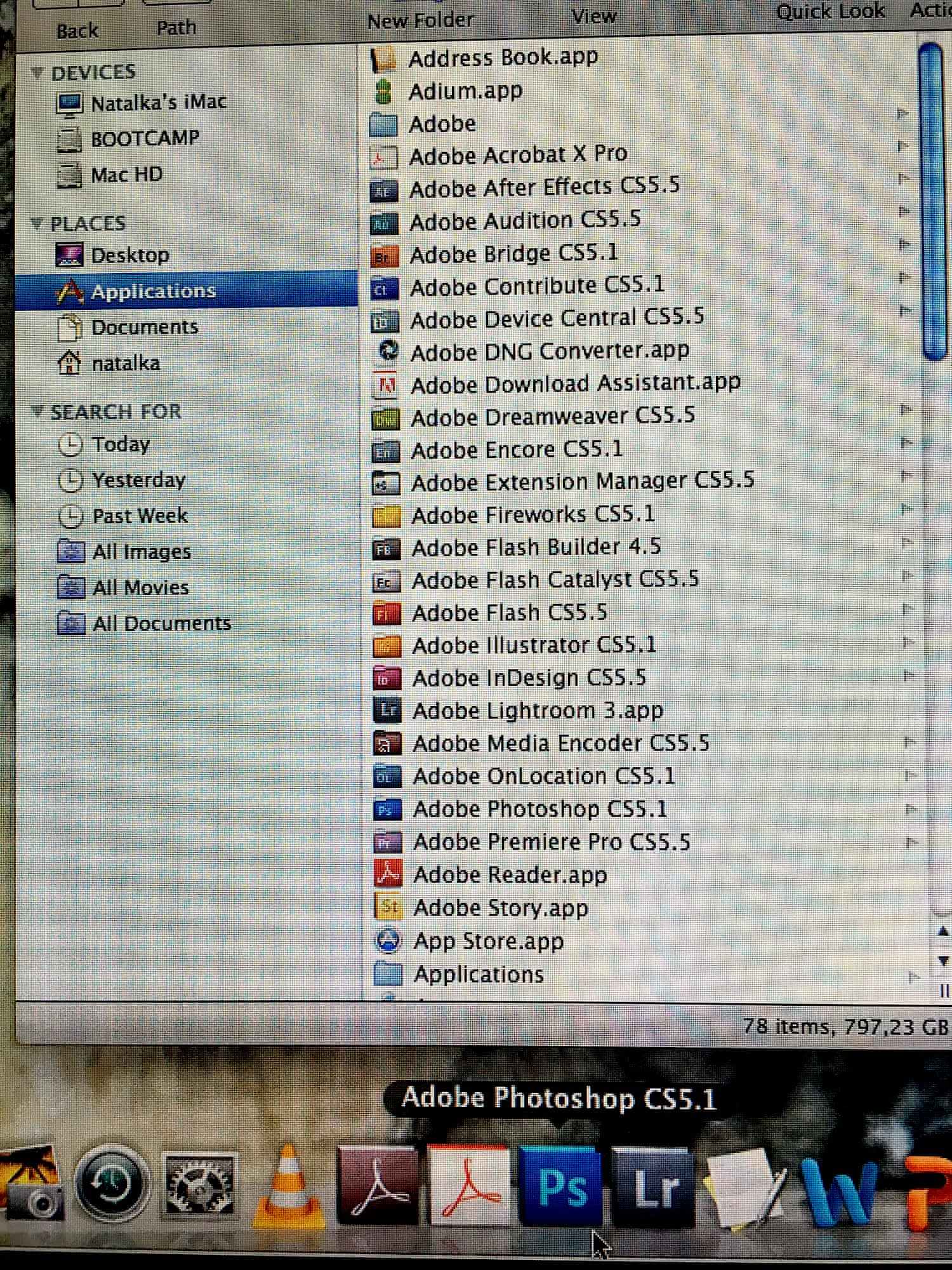Screen dimensions: 952x1270
Task: Open dark red Acrobat Dock icon
Action: click(378, 1185)
